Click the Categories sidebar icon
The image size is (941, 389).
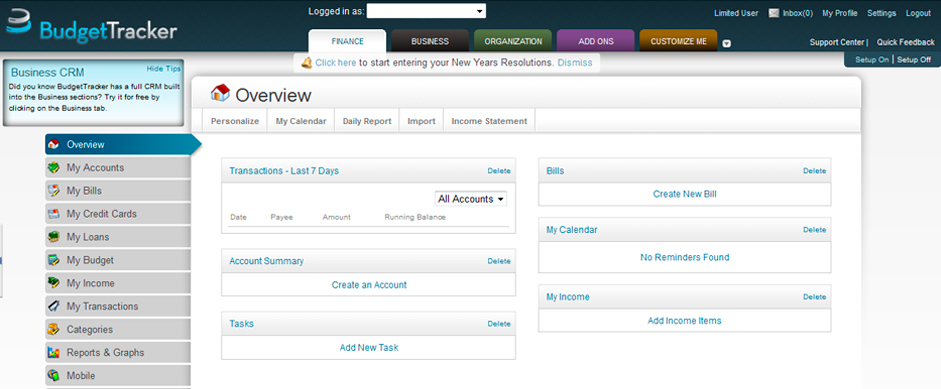click(53, 330)
